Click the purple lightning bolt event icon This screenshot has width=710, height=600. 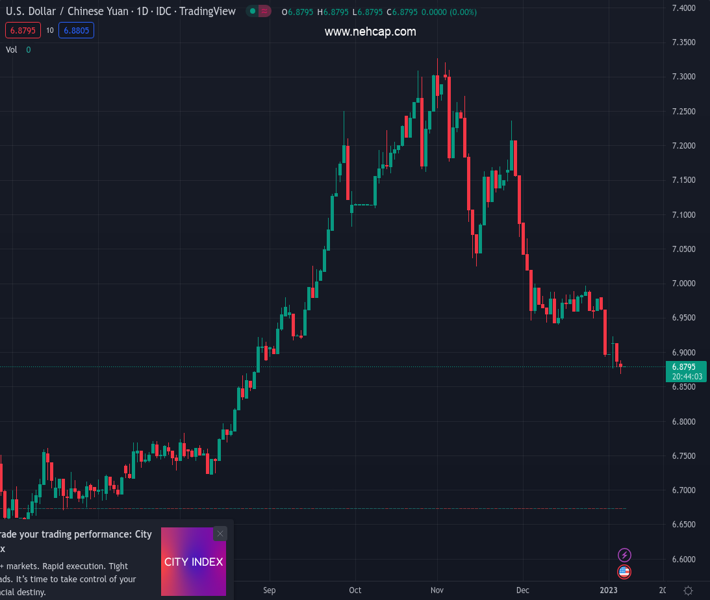click(x=624, y=555)
